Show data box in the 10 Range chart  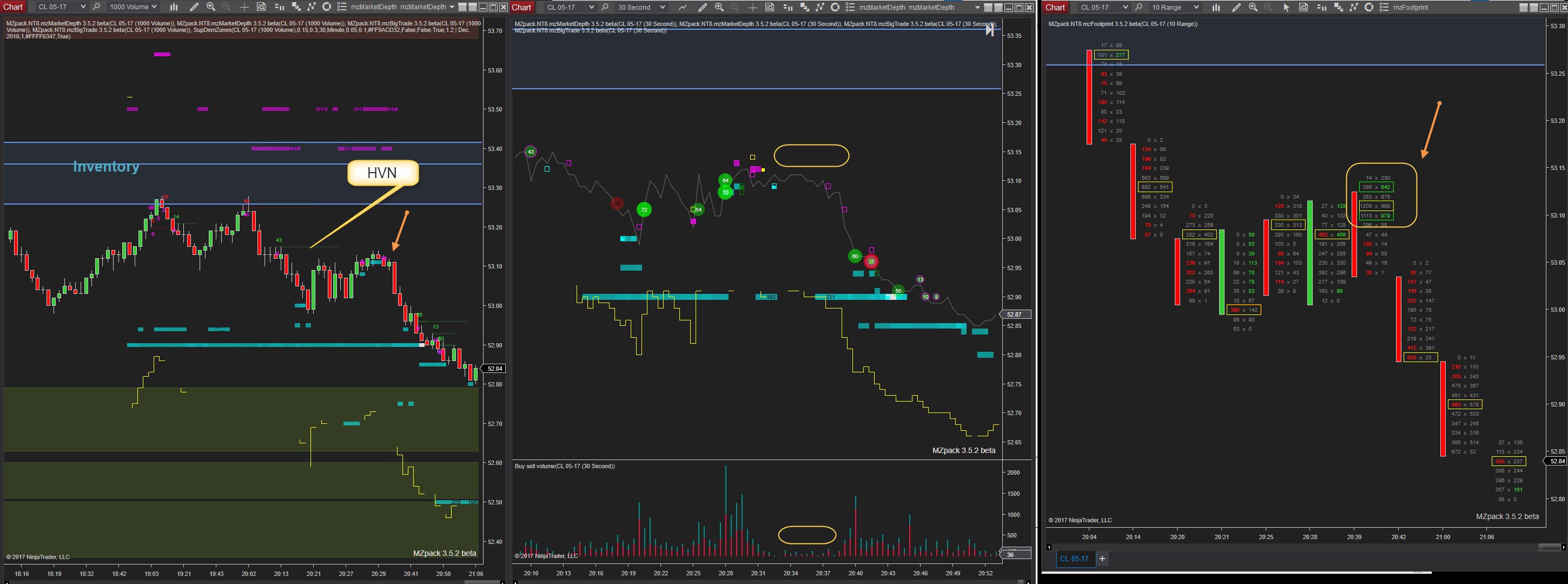[x=1303, y=6]
